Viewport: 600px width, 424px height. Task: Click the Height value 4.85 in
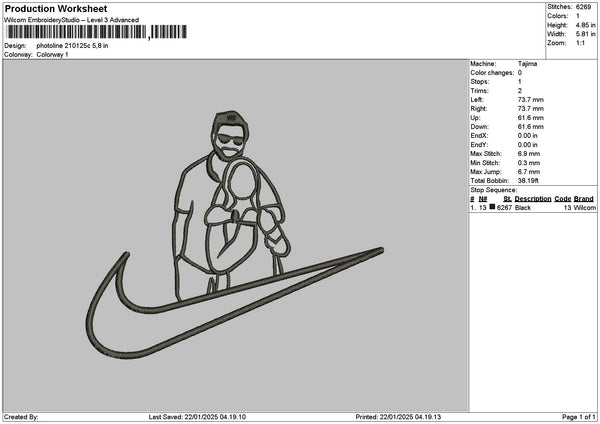[x=585, y=25]
